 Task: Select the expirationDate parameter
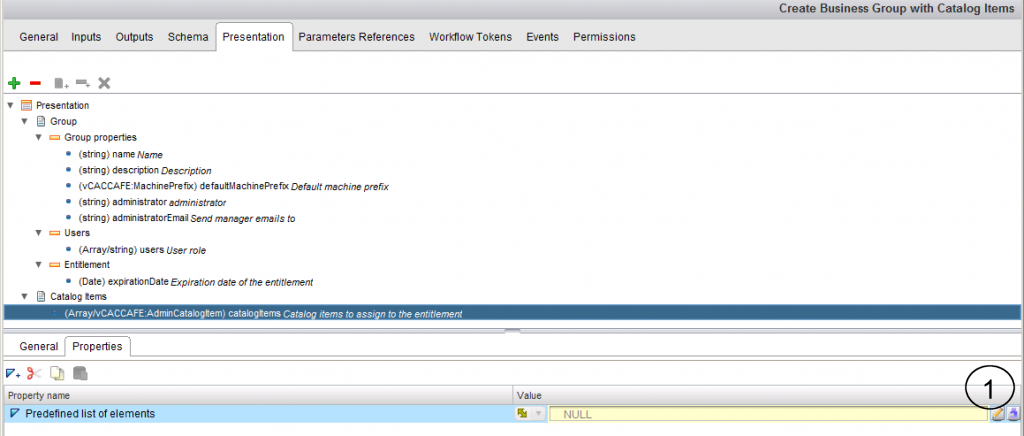pos(195,281)
